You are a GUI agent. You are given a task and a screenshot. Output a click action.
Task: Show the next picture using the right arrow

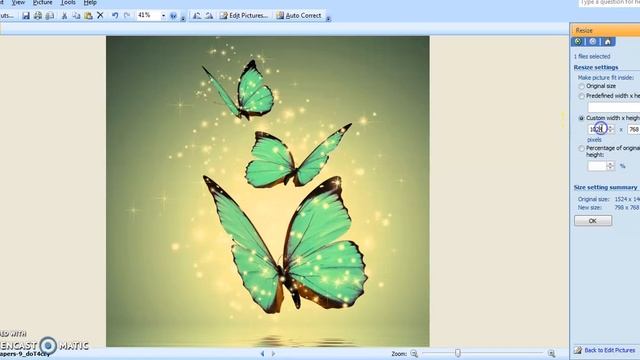point(273,353)
